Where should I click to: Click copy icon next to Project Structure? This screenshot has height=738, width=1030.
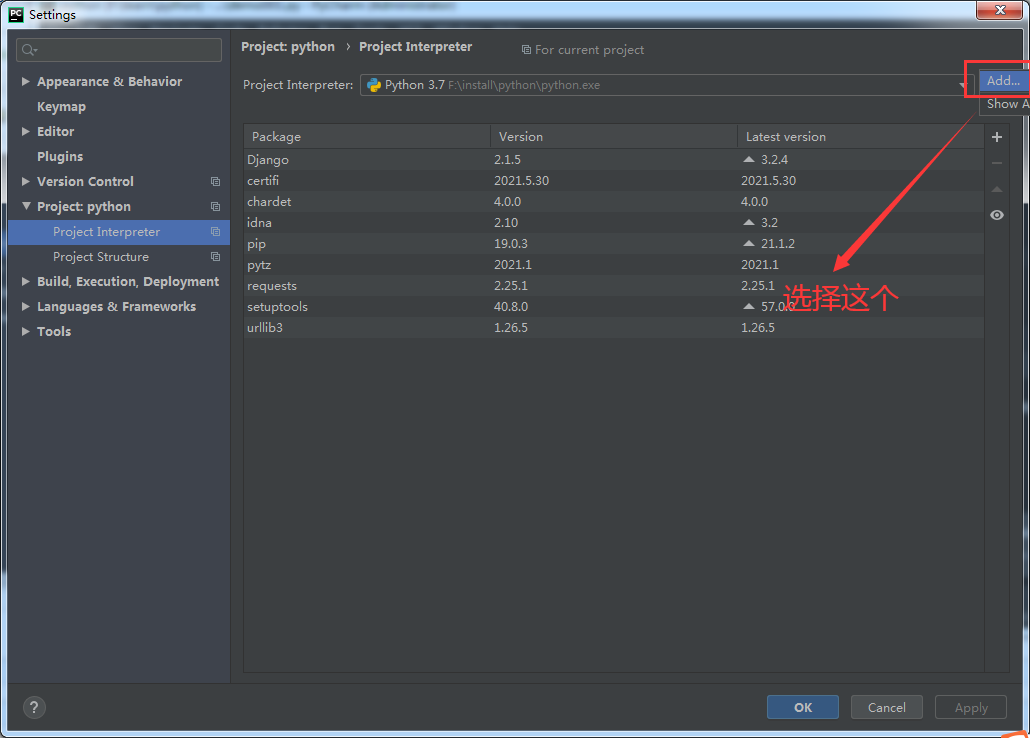(x=215, y=256)
